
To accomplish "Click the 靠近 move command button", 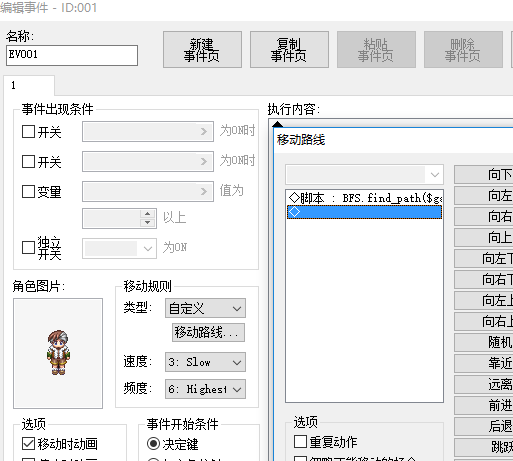I will click(x=484, y=364).
